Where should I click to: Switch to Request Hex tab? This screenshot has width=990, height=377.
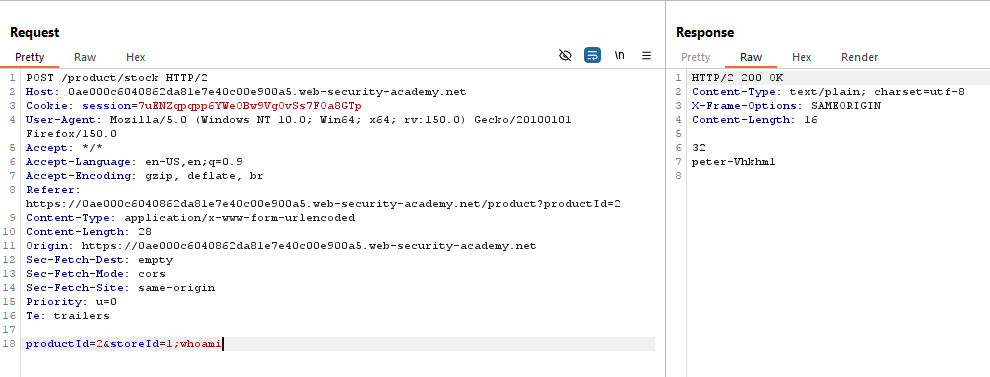coord(135,57)
